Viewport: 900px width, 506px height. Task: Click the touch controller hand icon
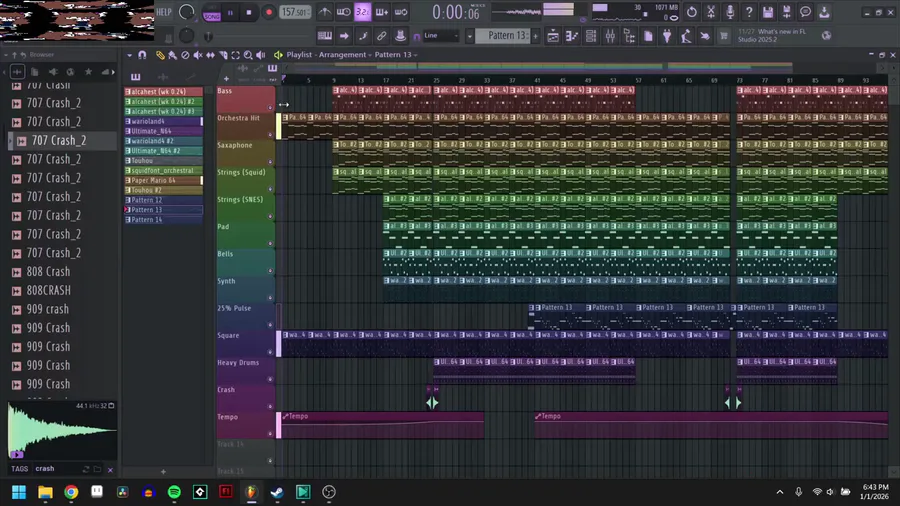705,36
